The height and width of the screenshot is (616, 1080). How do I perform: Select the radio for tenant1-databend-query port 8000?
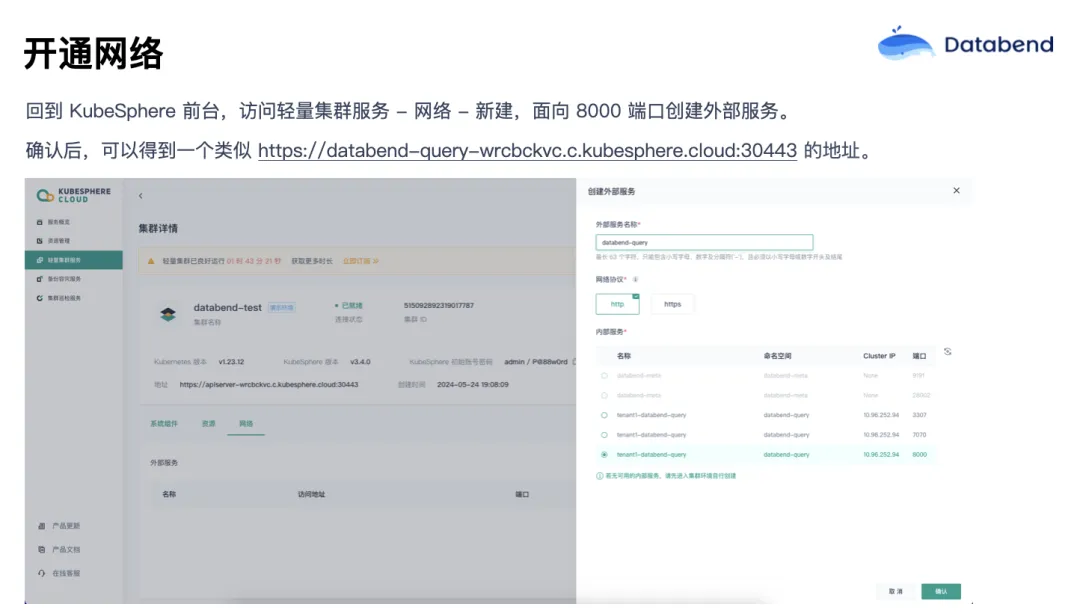pos(604,455)
